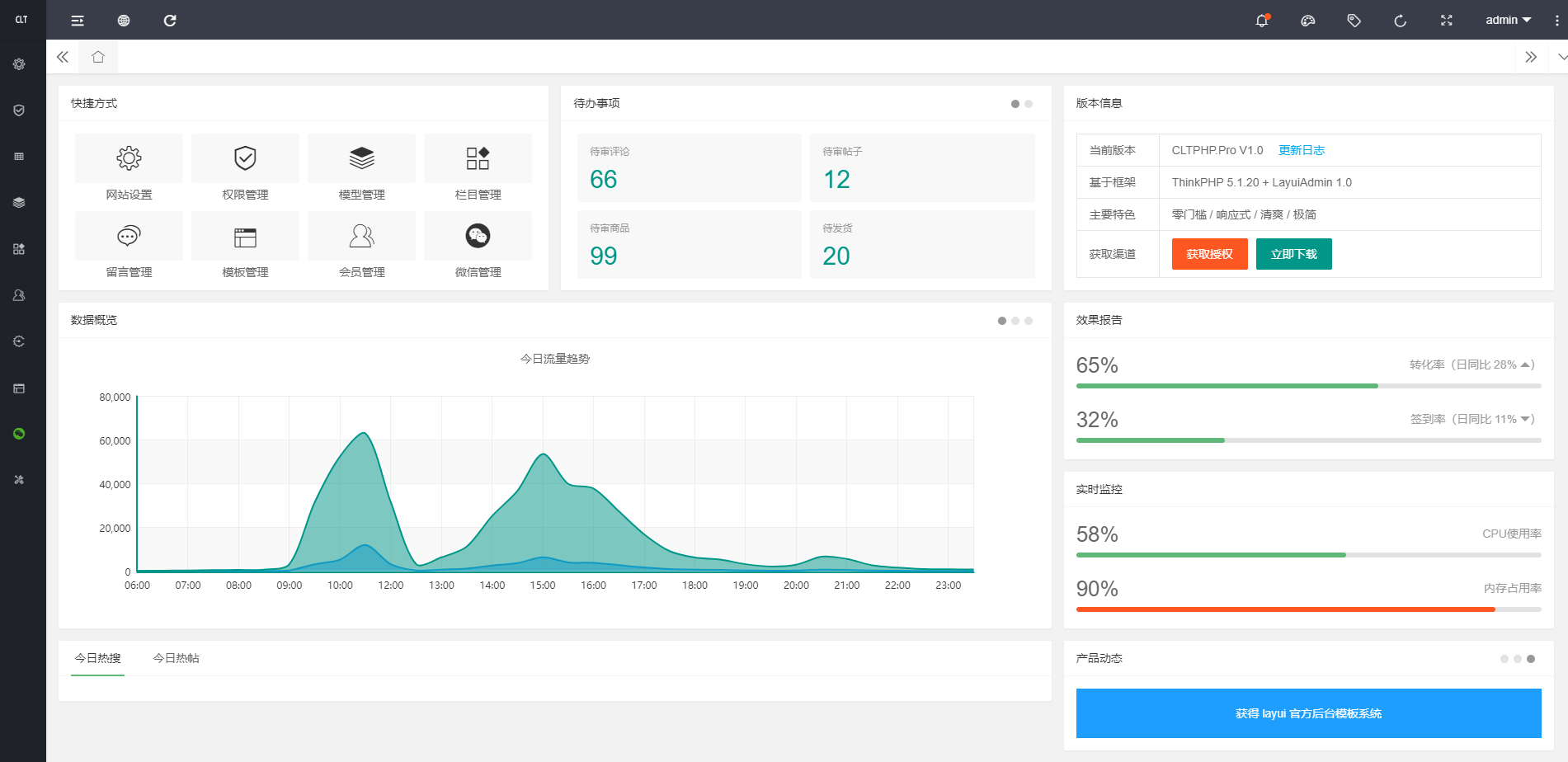Image resolution: width=1568 pixels, height=762 pixels.
Task: Select third carousel dot in 数据概览 panel
Action: pyautogui.click(x=1029, y=321)
